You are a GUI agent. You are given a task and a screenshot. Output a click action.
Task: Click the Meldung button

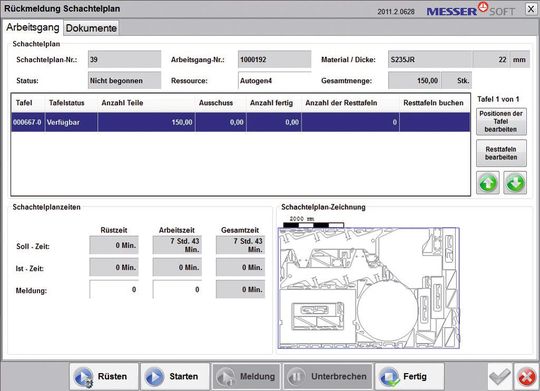(x=246, y=376)
